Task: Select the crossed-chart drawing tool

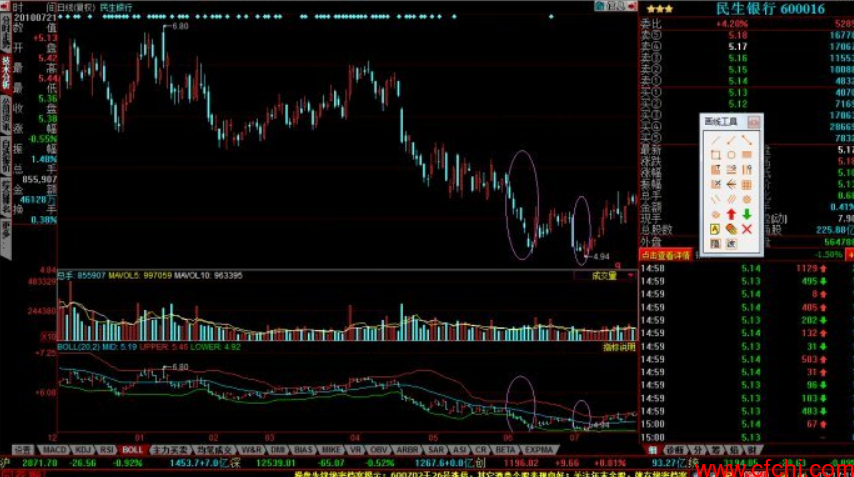Action: click(x=716, y=185)
